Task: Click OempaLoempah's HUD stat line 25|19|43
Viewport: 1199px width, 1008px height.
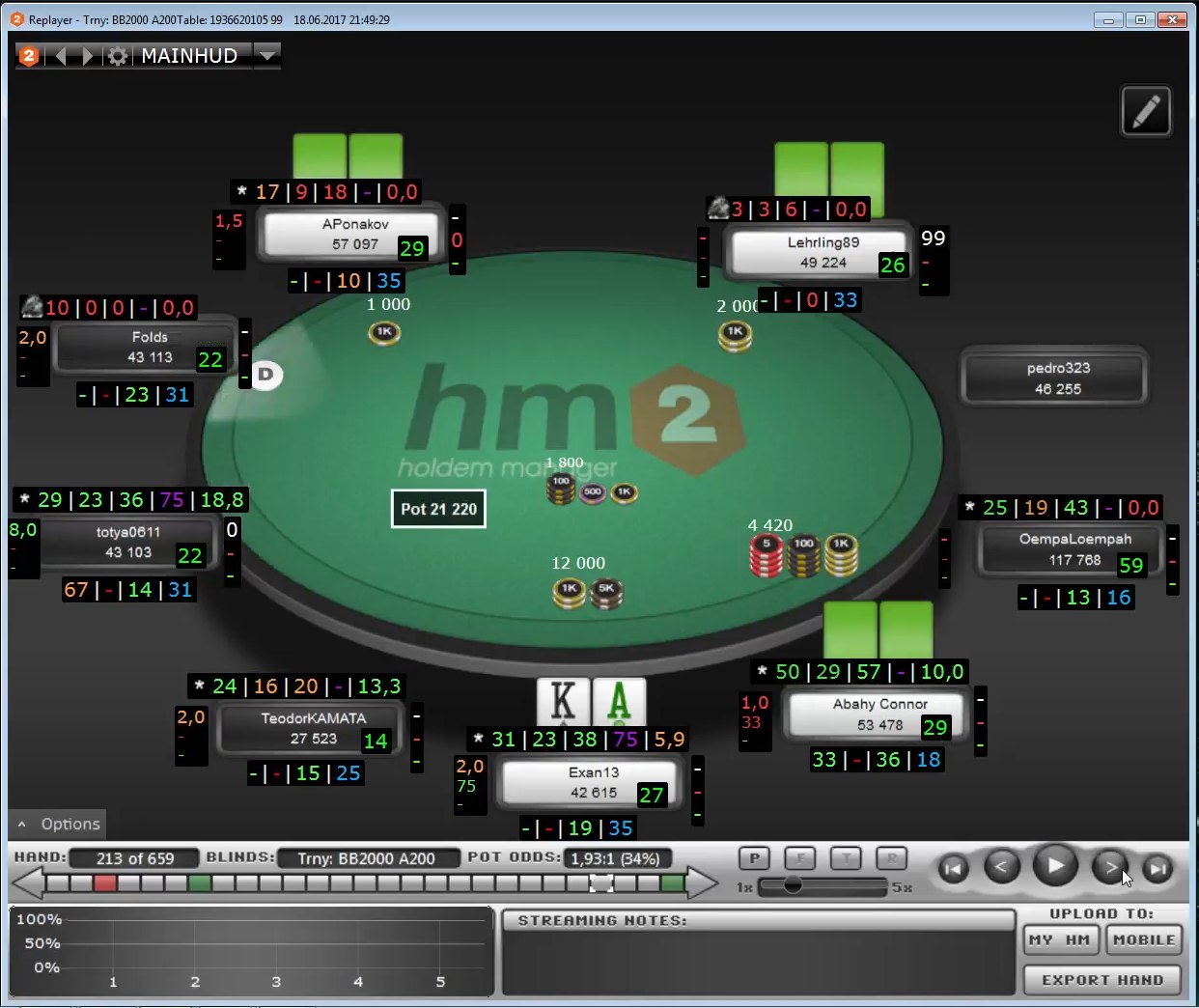Action: (x=1061, y=507)
